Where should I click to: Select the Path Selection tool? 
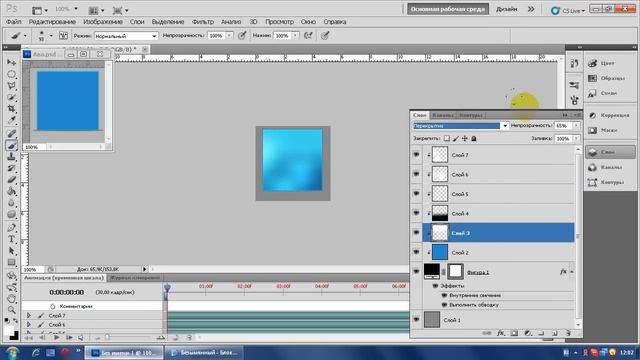point(11,251)
